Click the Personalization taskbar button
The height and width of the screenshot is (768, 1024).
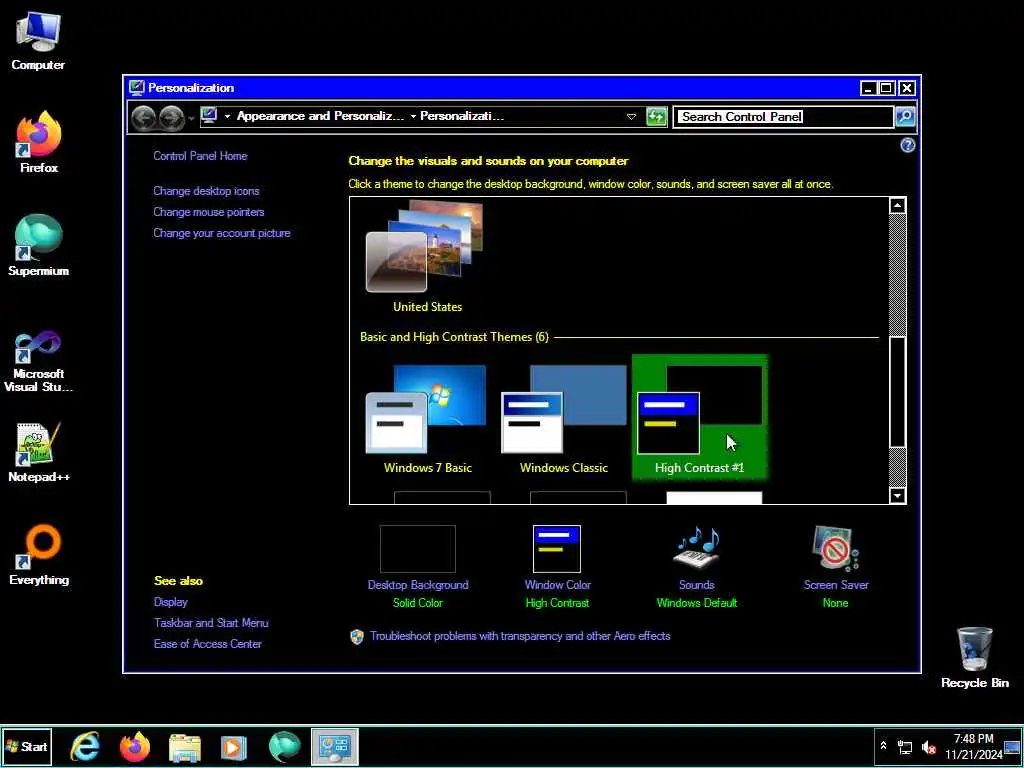334,746
